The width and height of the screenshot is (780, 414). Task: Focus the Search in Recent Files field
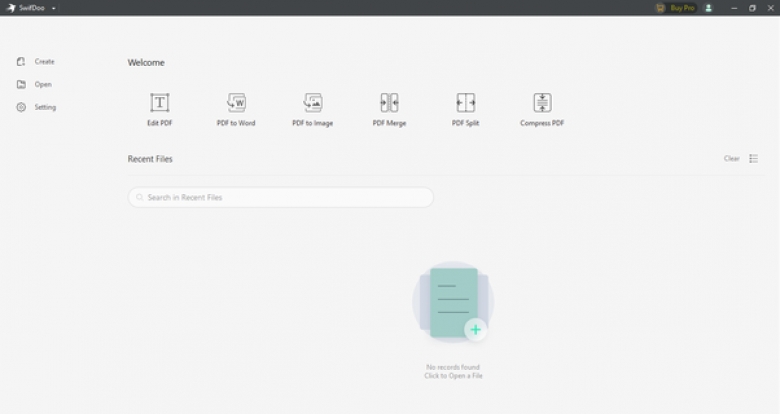(x=285, y=197)
